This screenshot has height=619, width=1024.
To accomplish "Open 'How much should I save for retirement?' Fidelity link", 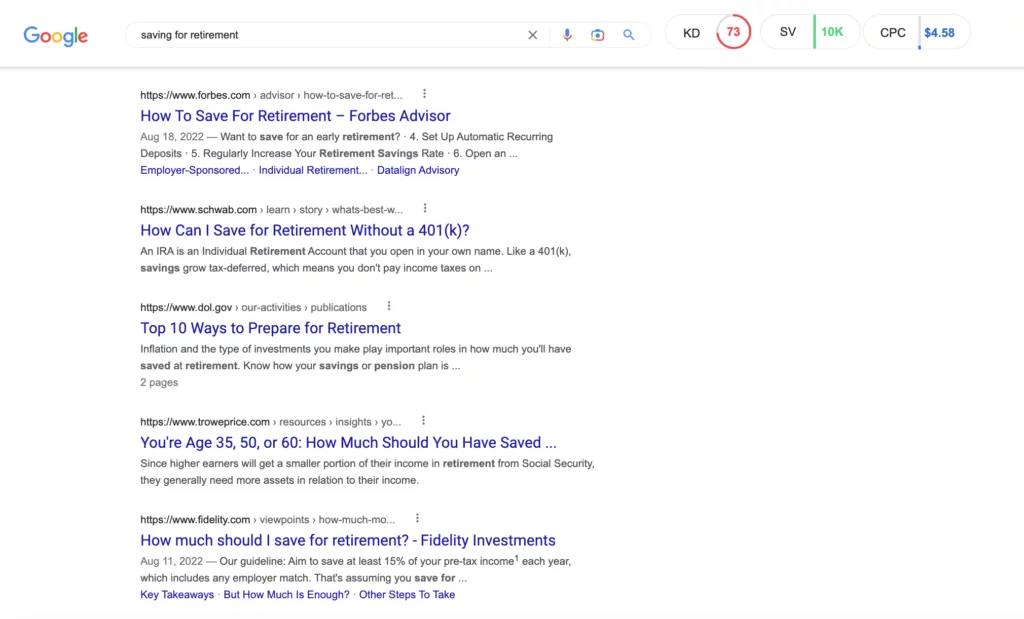I will (x=347, y=540).
